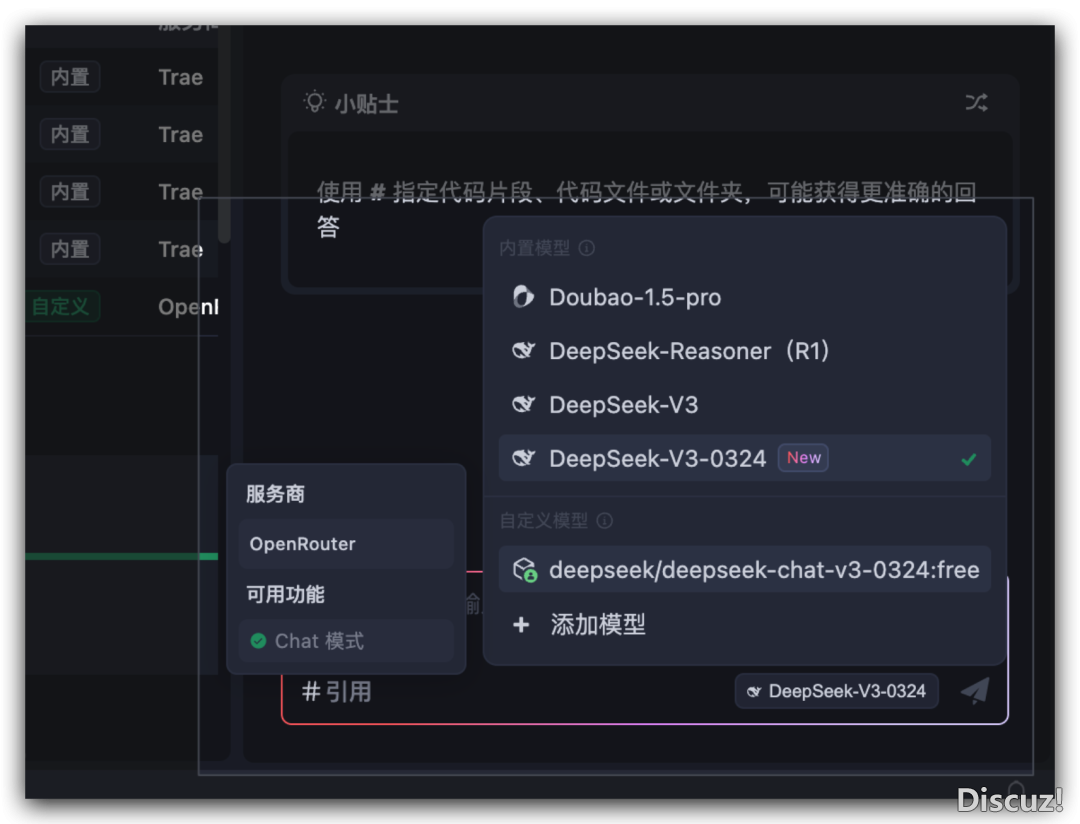
Task: Click custom model cube icon
Action: pos(525,570)
